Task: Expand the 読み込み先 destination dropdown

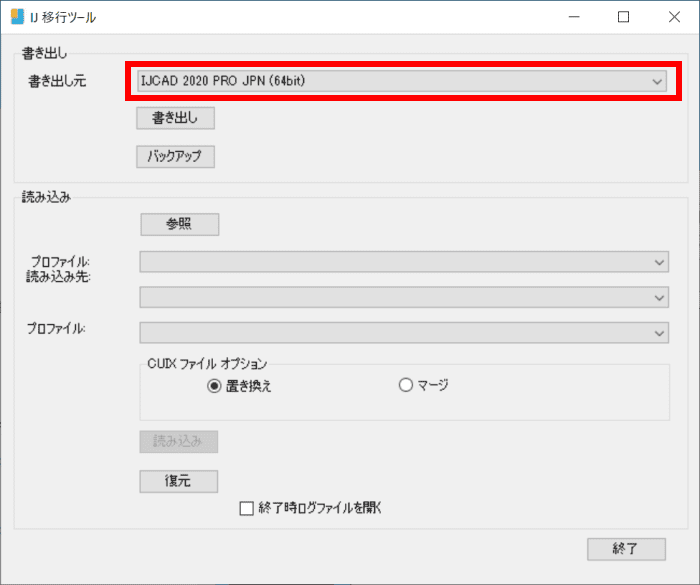Action: 404,297
